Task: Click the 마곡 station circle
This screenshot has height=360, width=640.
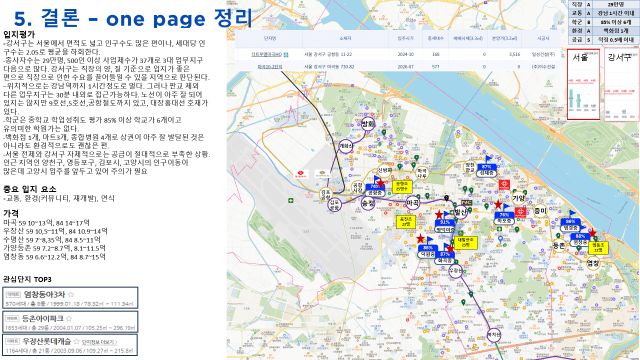Action: [413, 202]
